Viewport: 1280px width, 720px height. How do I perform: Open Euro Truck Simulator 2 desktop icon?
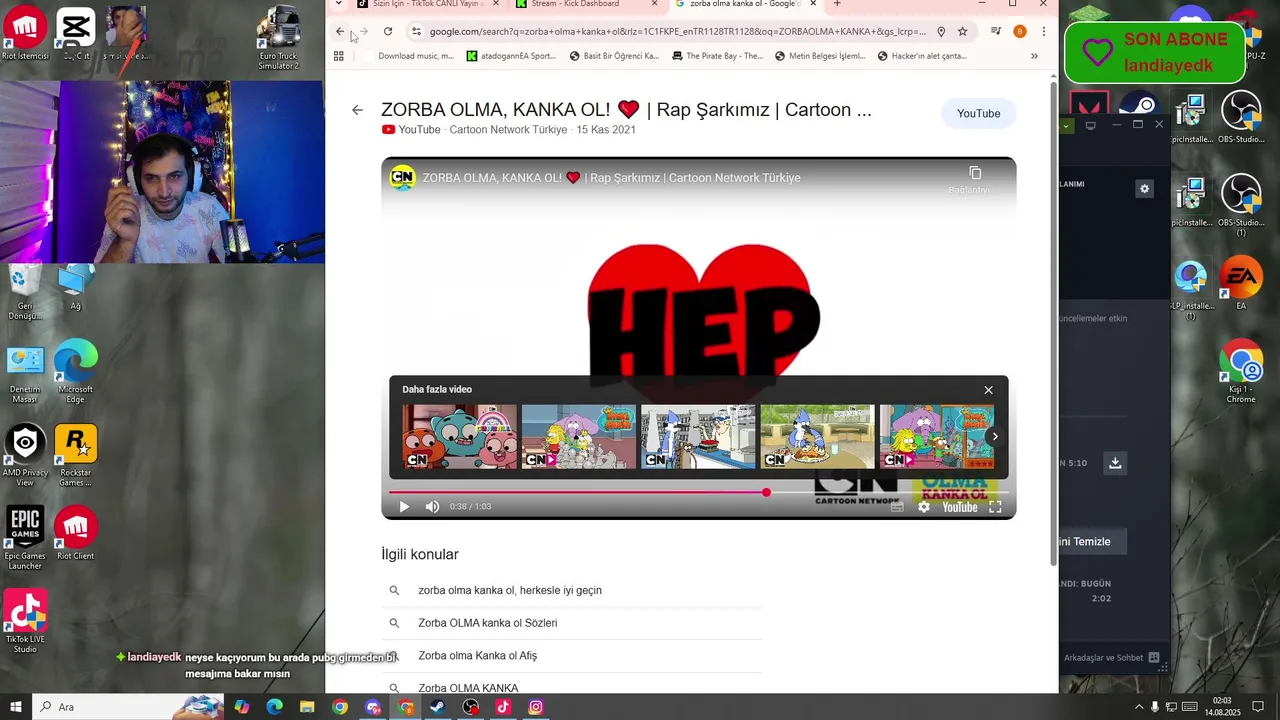point(279,38)
